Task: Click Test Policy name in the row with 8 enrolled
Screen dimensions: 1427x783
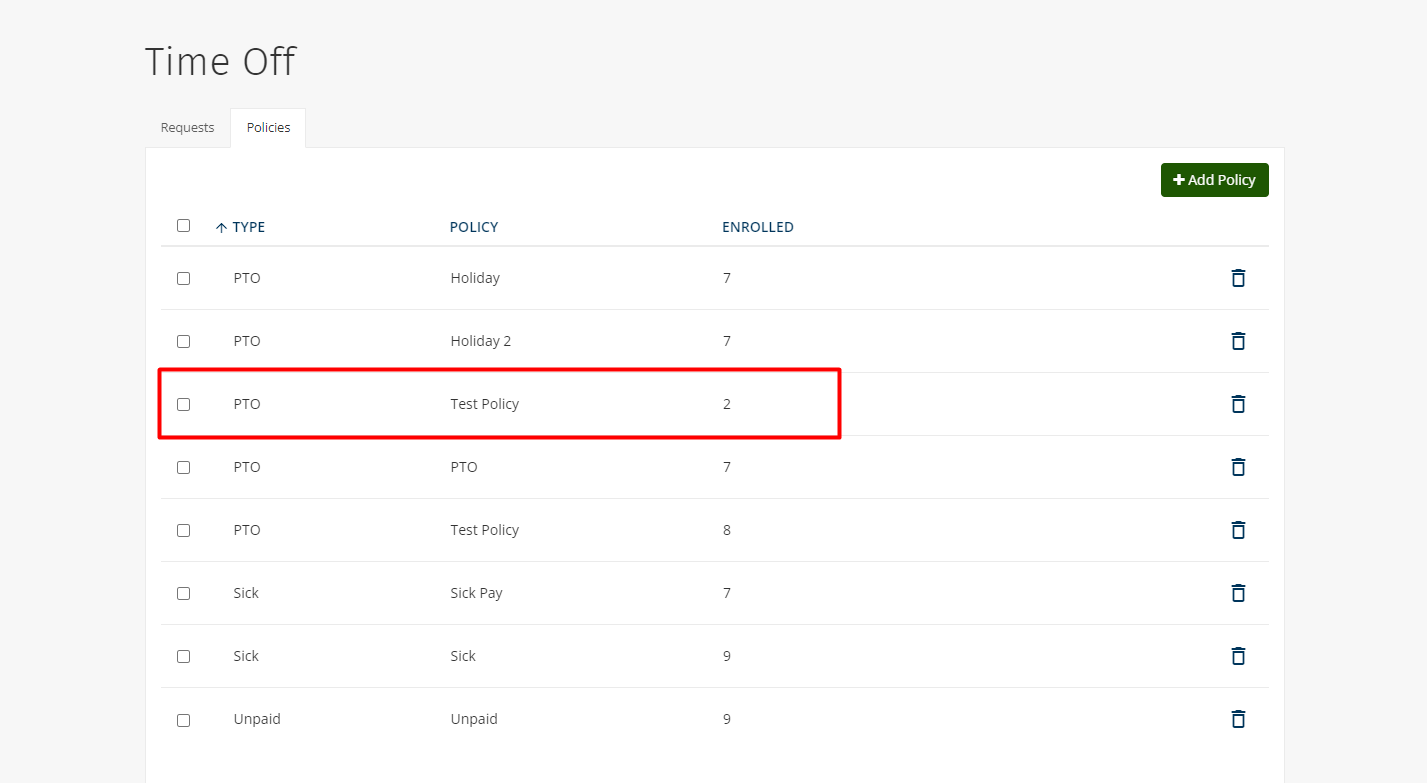Action: (485, 530)
